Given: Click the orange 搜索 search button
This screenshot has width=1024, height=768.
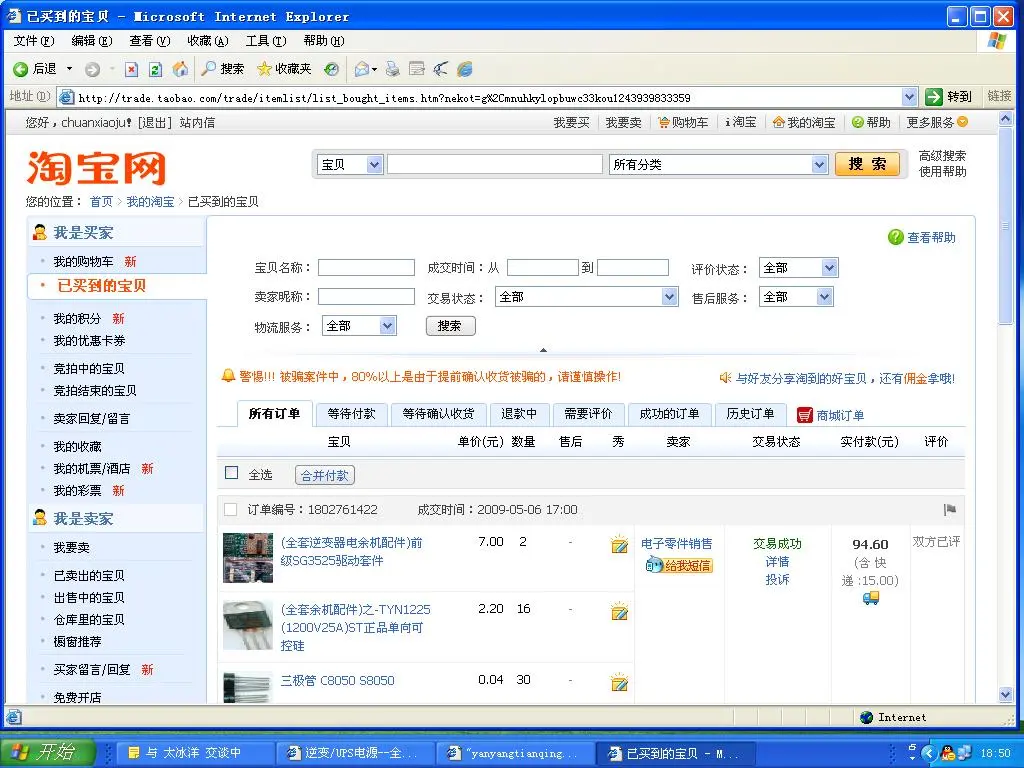Looking at the screenshot, I should coord(867,164).
